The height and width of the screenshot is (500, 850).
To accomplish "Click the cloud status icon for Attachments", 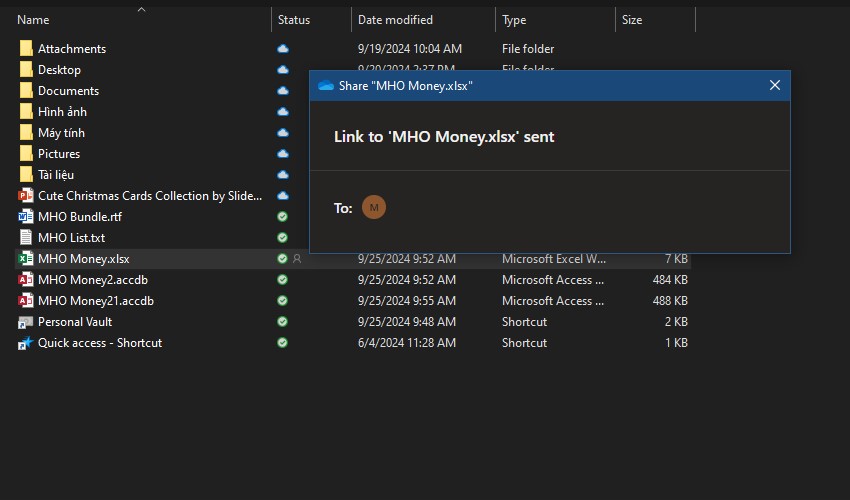I will point(283,49).
